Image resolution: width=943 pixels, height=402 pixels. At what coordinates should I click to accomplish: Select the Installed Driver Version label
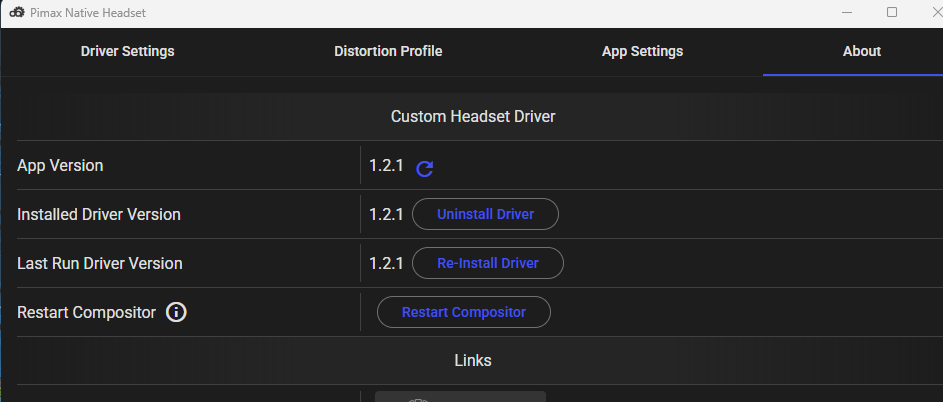(99, 214)
